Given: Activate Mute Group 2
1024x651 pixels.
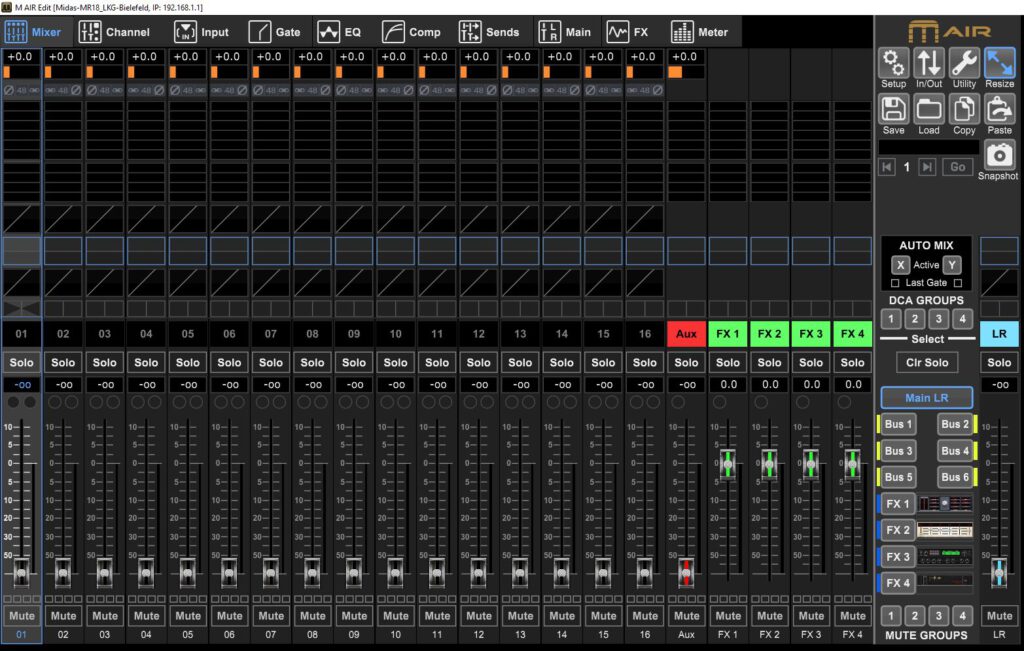Looking at the screenshot, I should click(914, 615).
